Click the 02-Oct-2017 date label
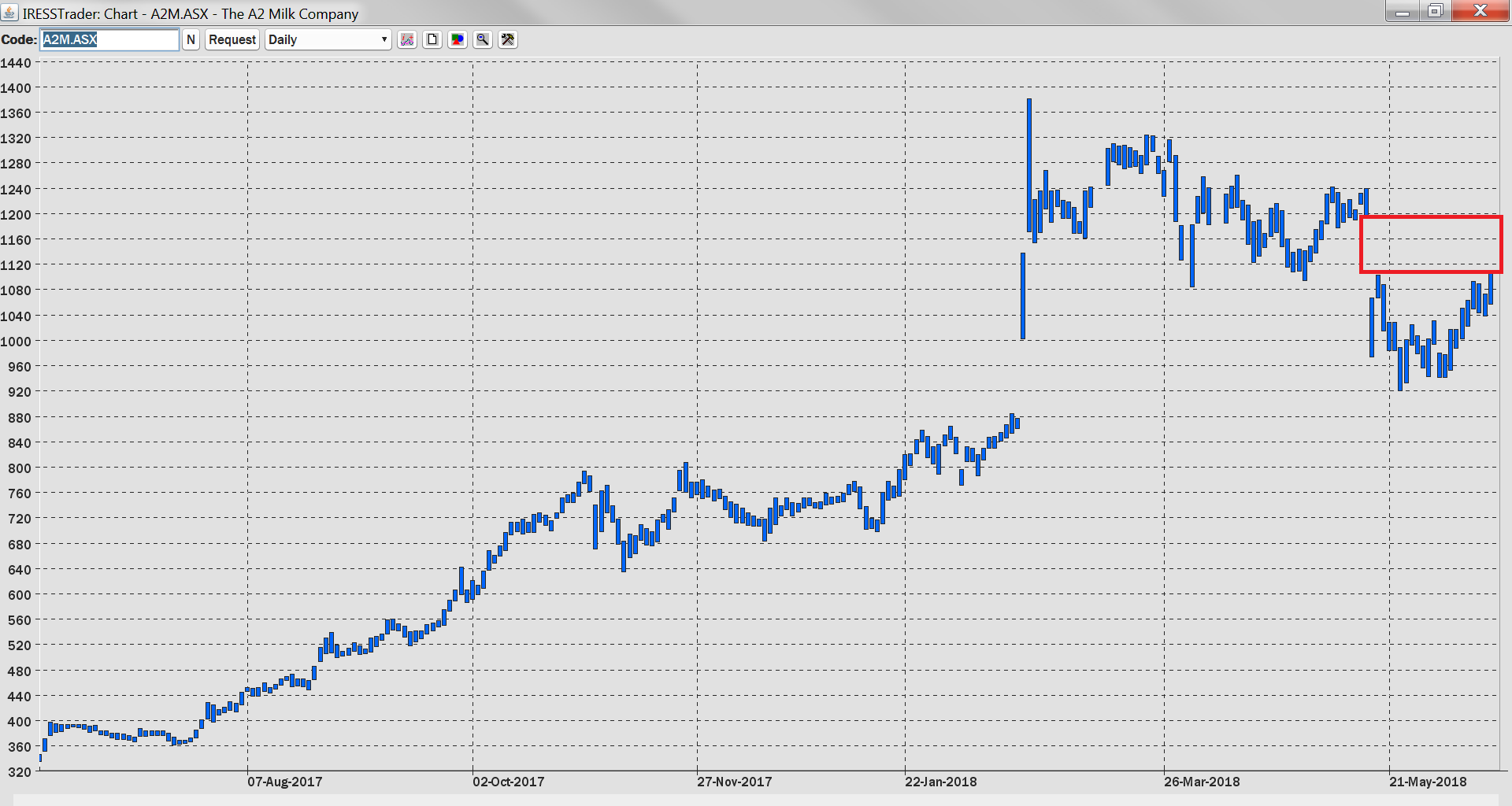The image size is (1512, 806). coord(509,782)
